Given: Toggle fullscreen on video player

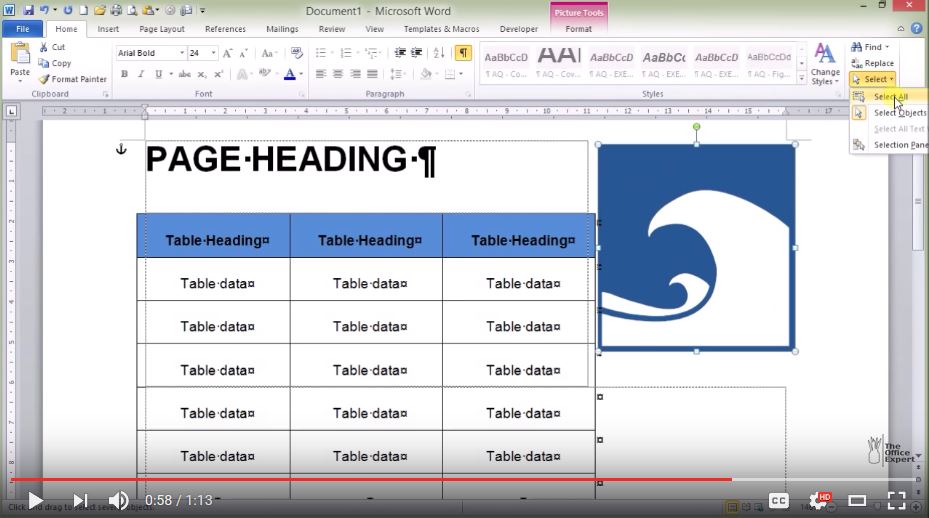Looking at the screenshot, I should click(x=896, y=501).
